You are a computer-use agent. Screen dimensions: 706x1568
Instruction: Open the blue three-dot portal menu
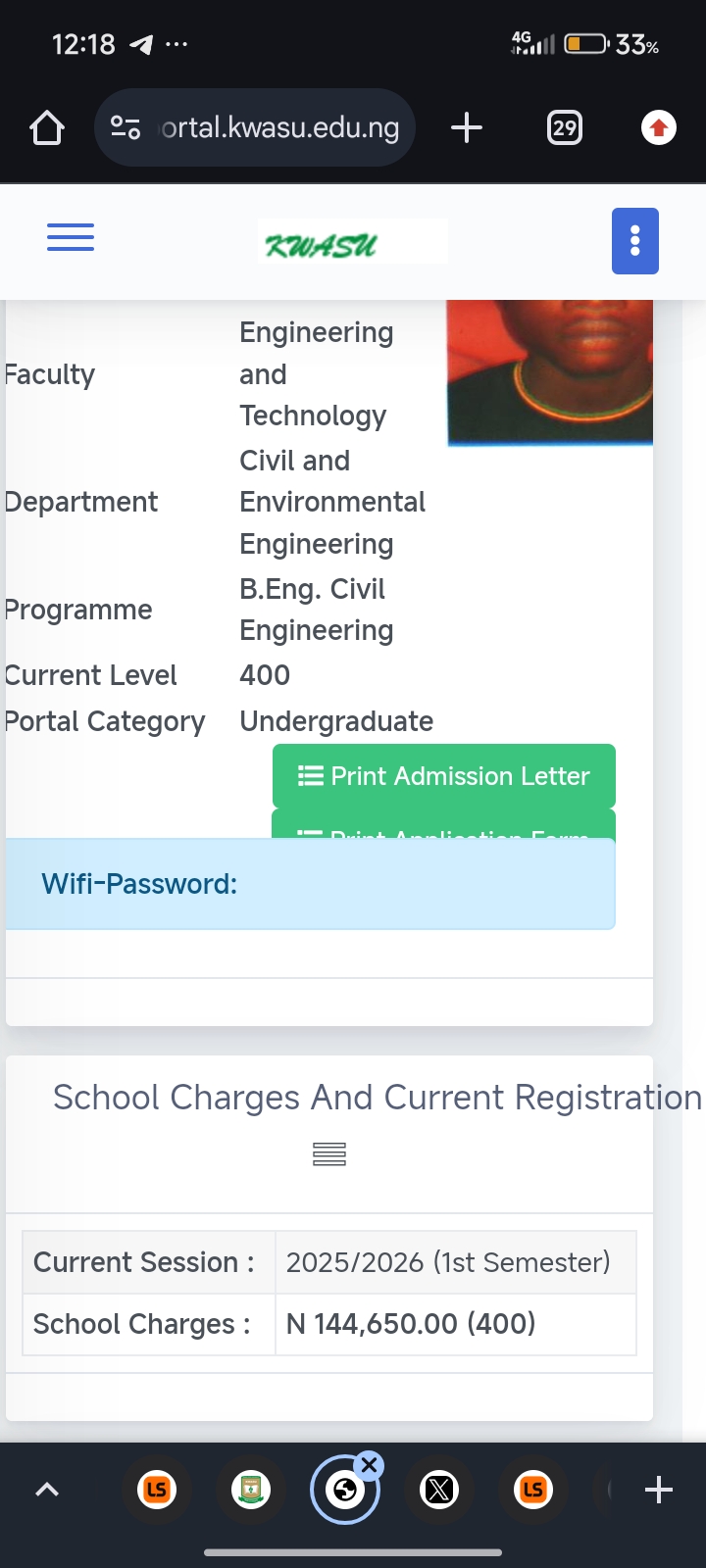point(634,241)
